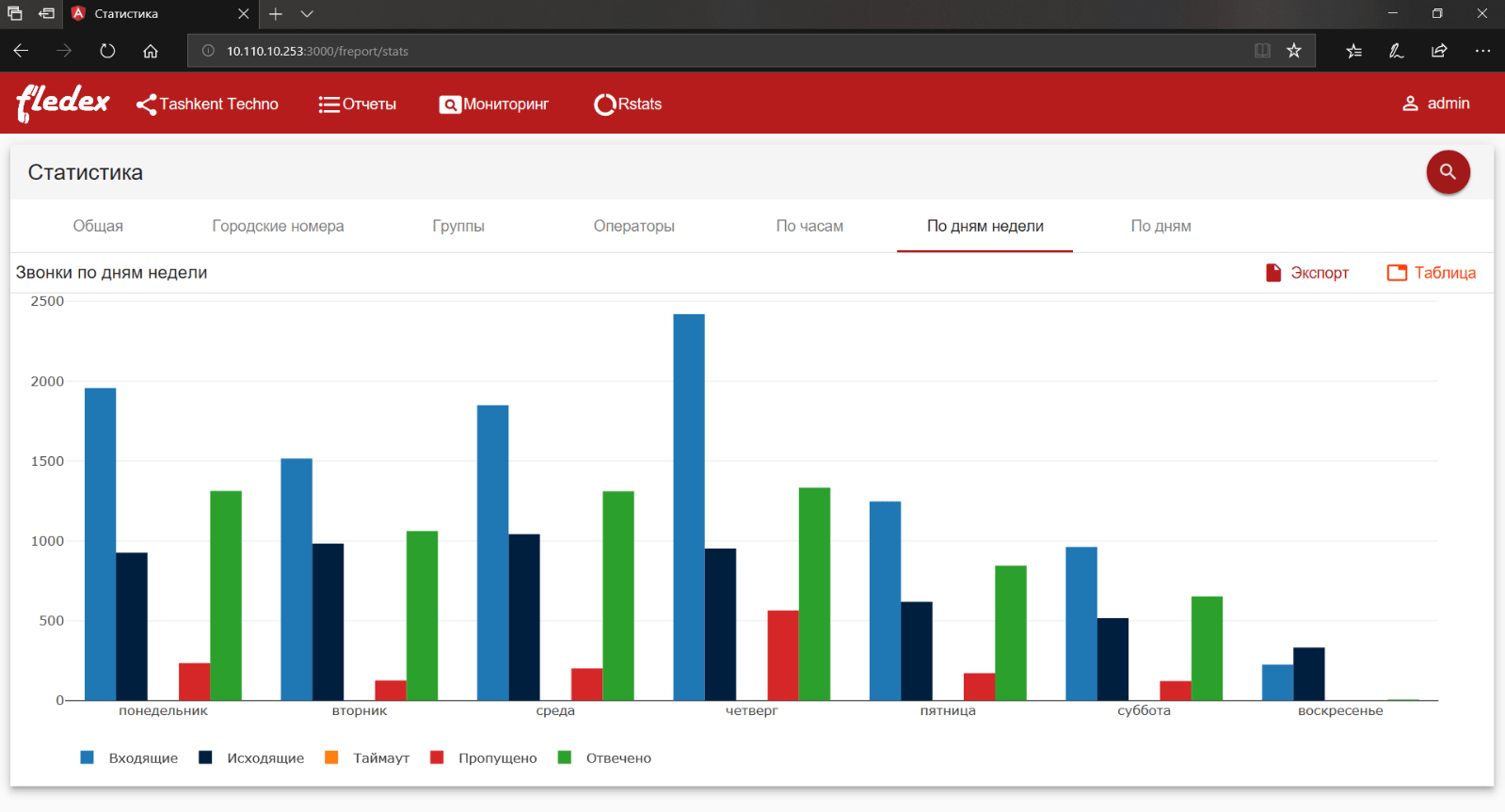Viewport: 1505px width, 812px height.
Task: Click the blue incoming bar for понедельник
Action: [x=101, y=544]
